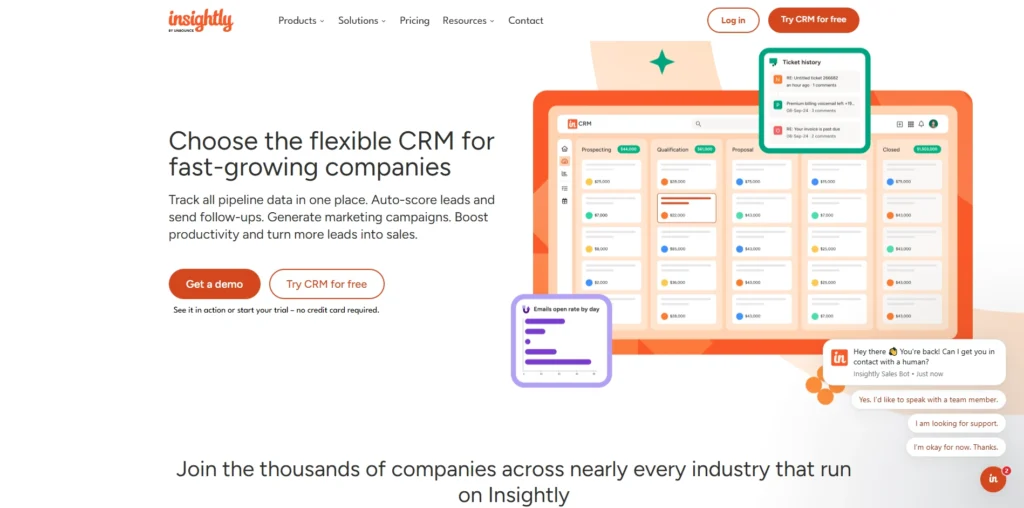This screenshot has height=508, width=1024.
Task: Click the highlighted $22,000 Qualification deal card
Action: coord(686,208)
